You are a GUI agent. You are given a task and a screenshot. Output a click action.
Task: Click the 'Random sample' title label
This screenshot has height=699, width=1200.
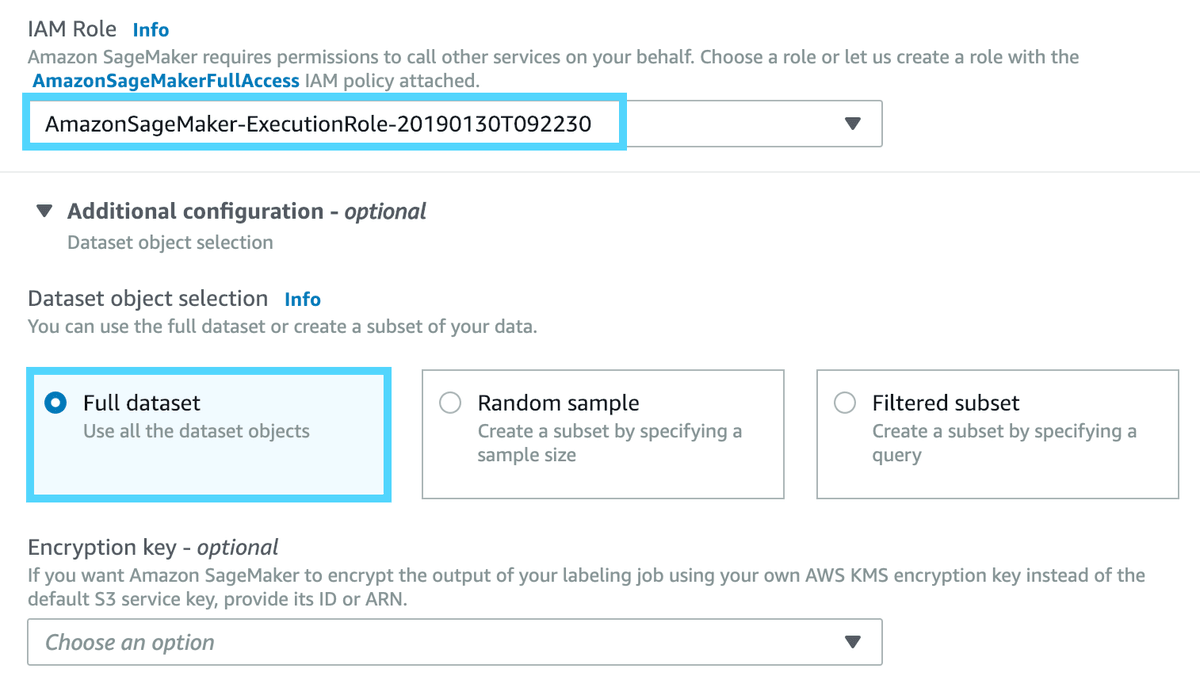pyautogui.click(x=558, y=403)
